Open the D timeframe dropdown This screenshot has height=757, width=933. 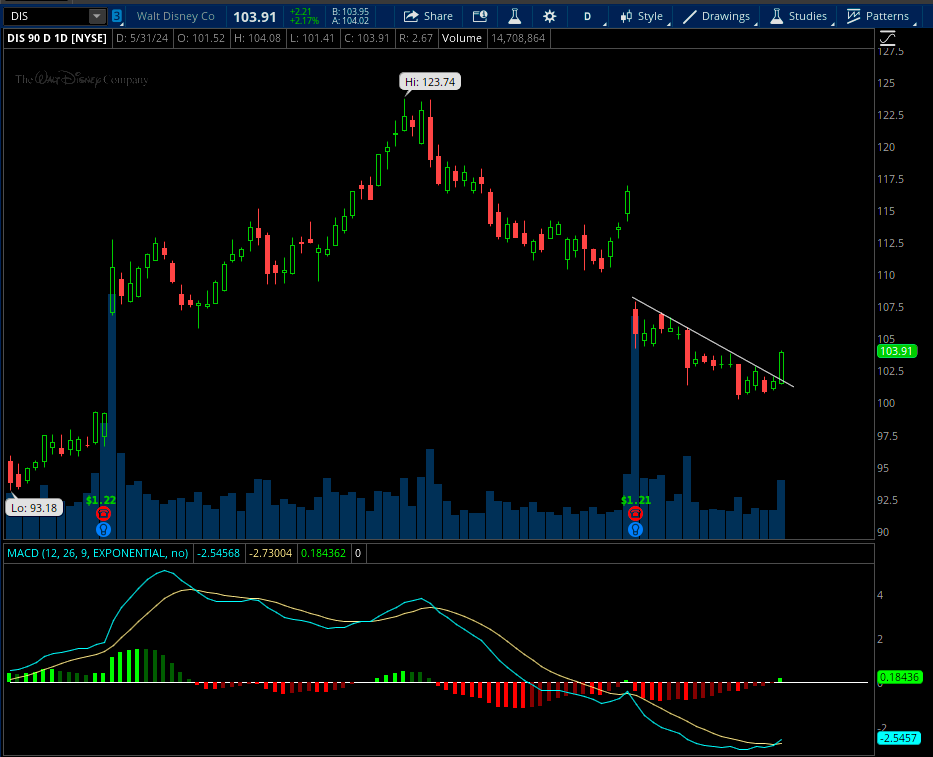pos(588,16)
